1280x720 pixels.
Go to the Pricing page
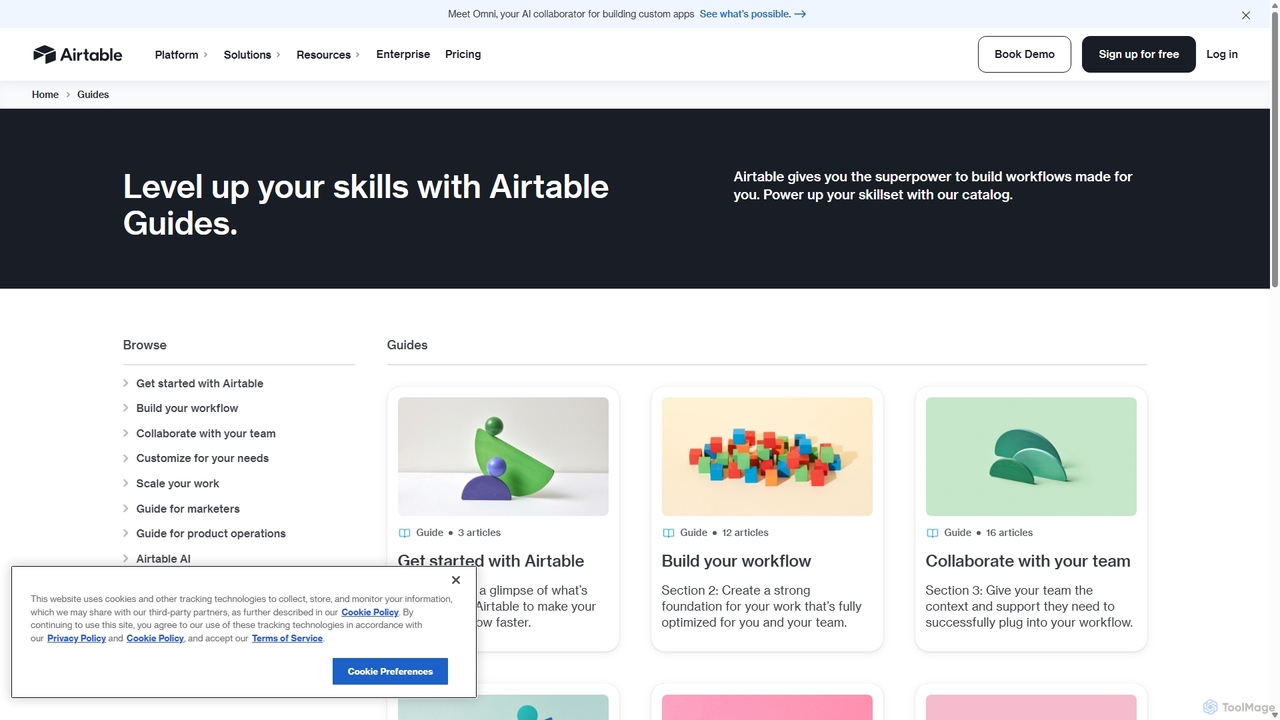coord(463,54)
